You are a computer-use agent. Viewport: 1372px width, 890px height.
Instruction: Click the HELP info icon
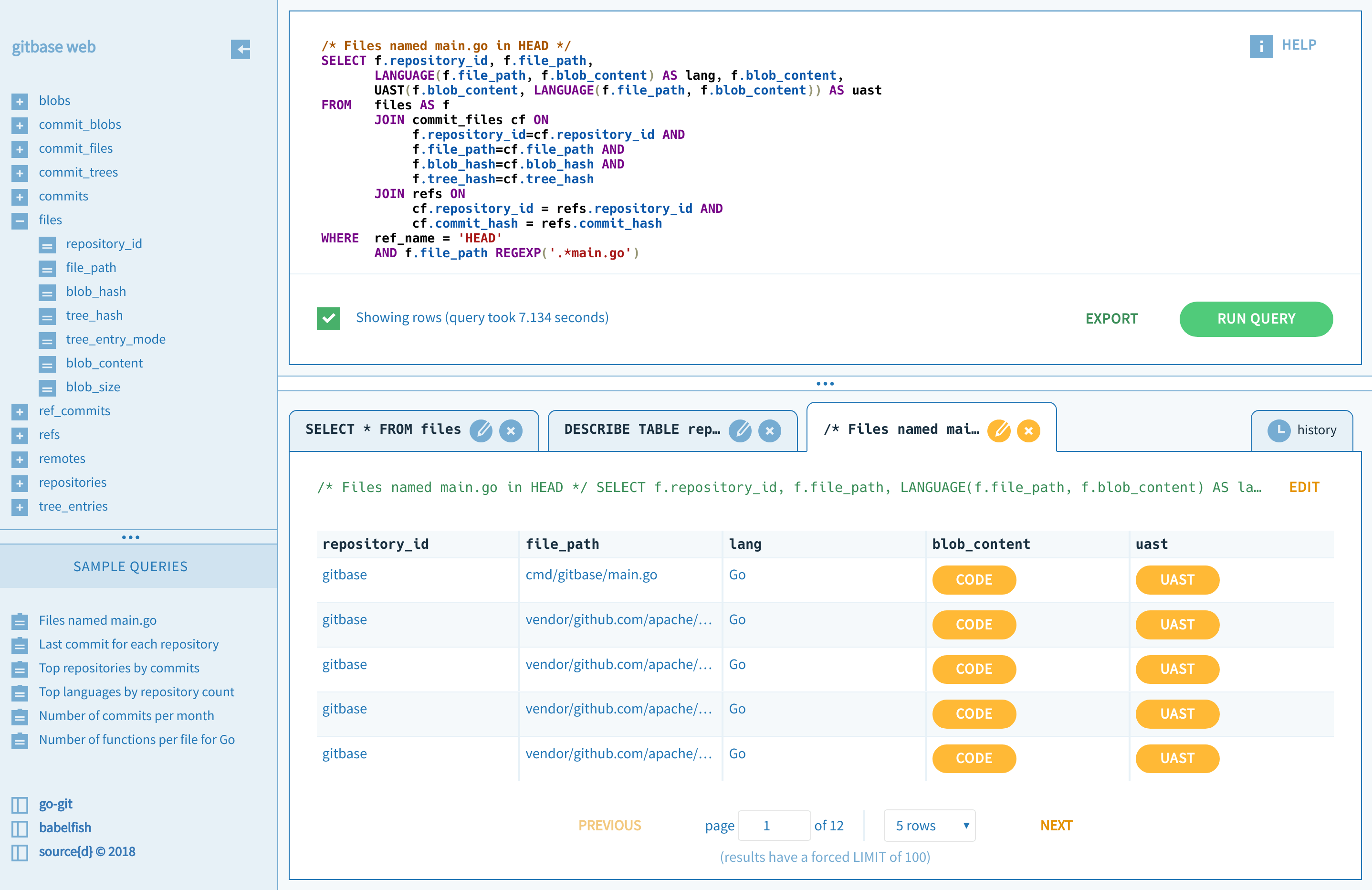pyautogui.click(x=1260, y=45)
